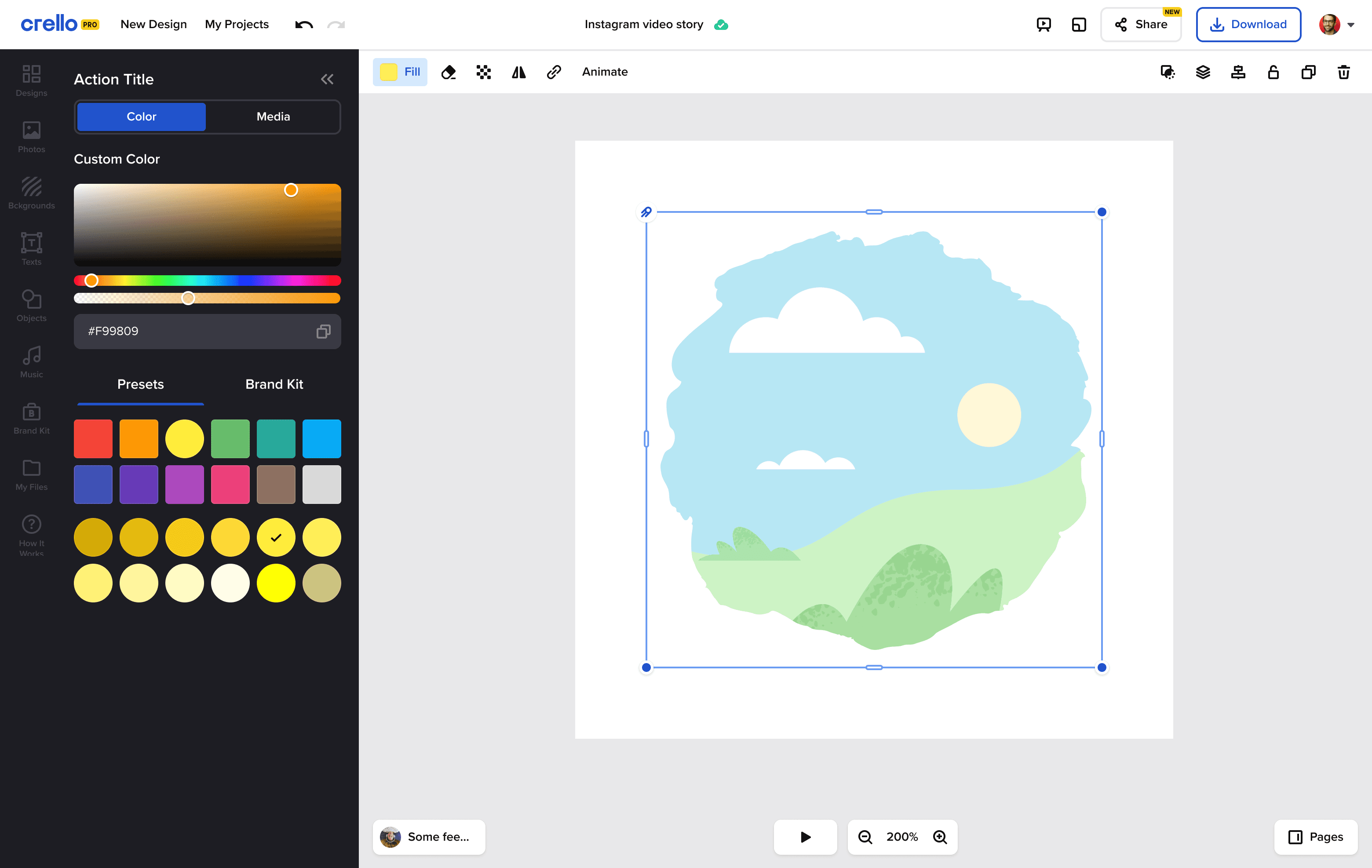
Task: Select the Color toggle option
Action: coord(141,117)
